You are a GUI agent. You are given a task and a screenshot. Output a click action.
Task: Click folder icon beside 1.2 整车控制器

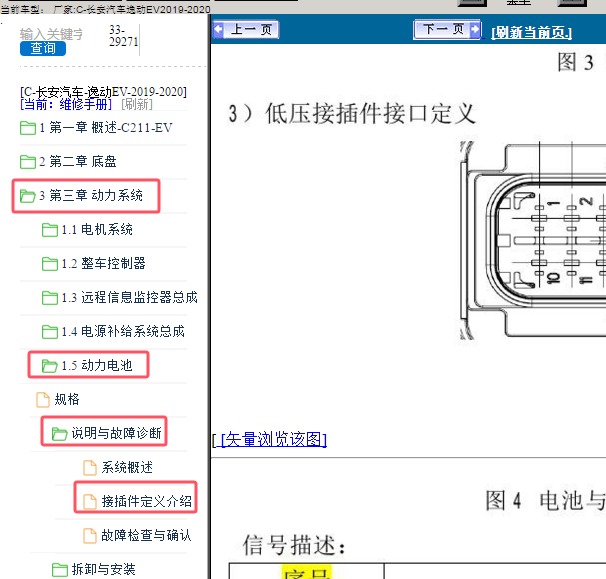point(50,264)
